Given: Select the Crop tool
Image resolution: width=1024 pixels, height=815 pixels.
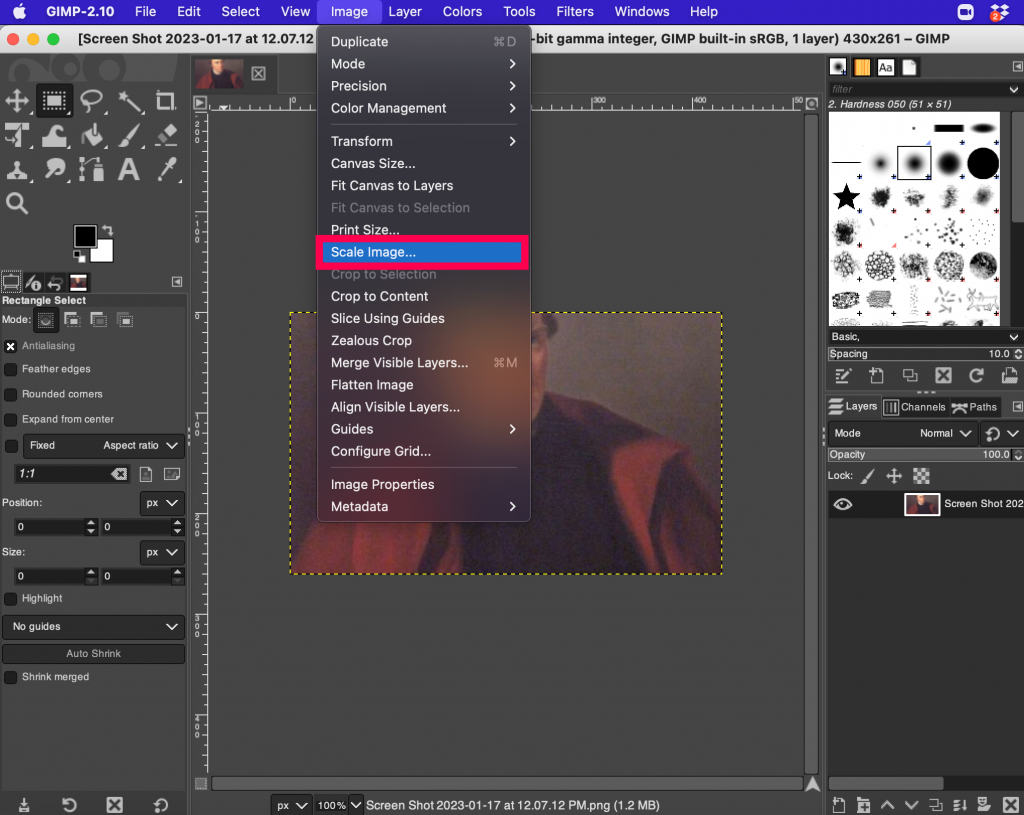Looking at the screenshot, I should click(165, 100).
